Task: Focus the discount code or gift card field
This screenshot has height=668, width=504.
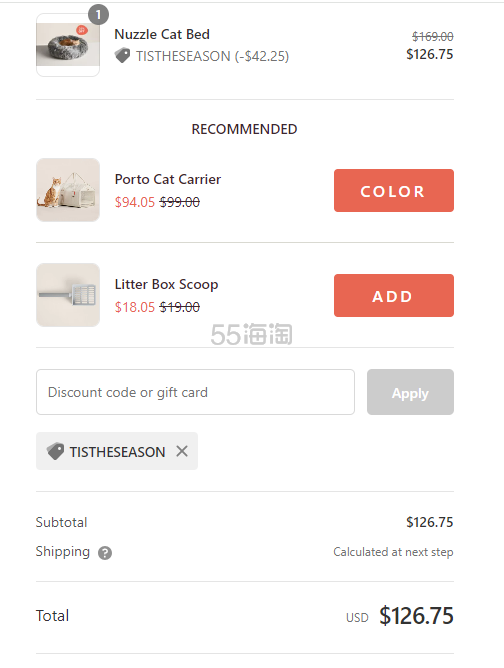Action: click(x=195, y=392)
